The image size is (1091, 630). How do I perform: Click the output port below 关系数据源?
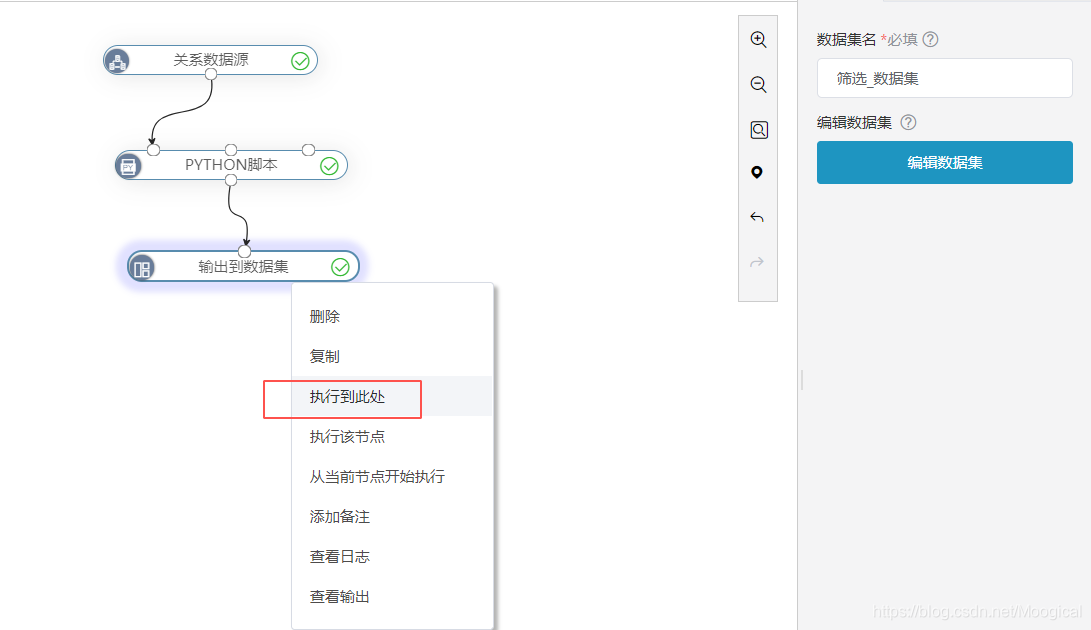coord(211,74)
